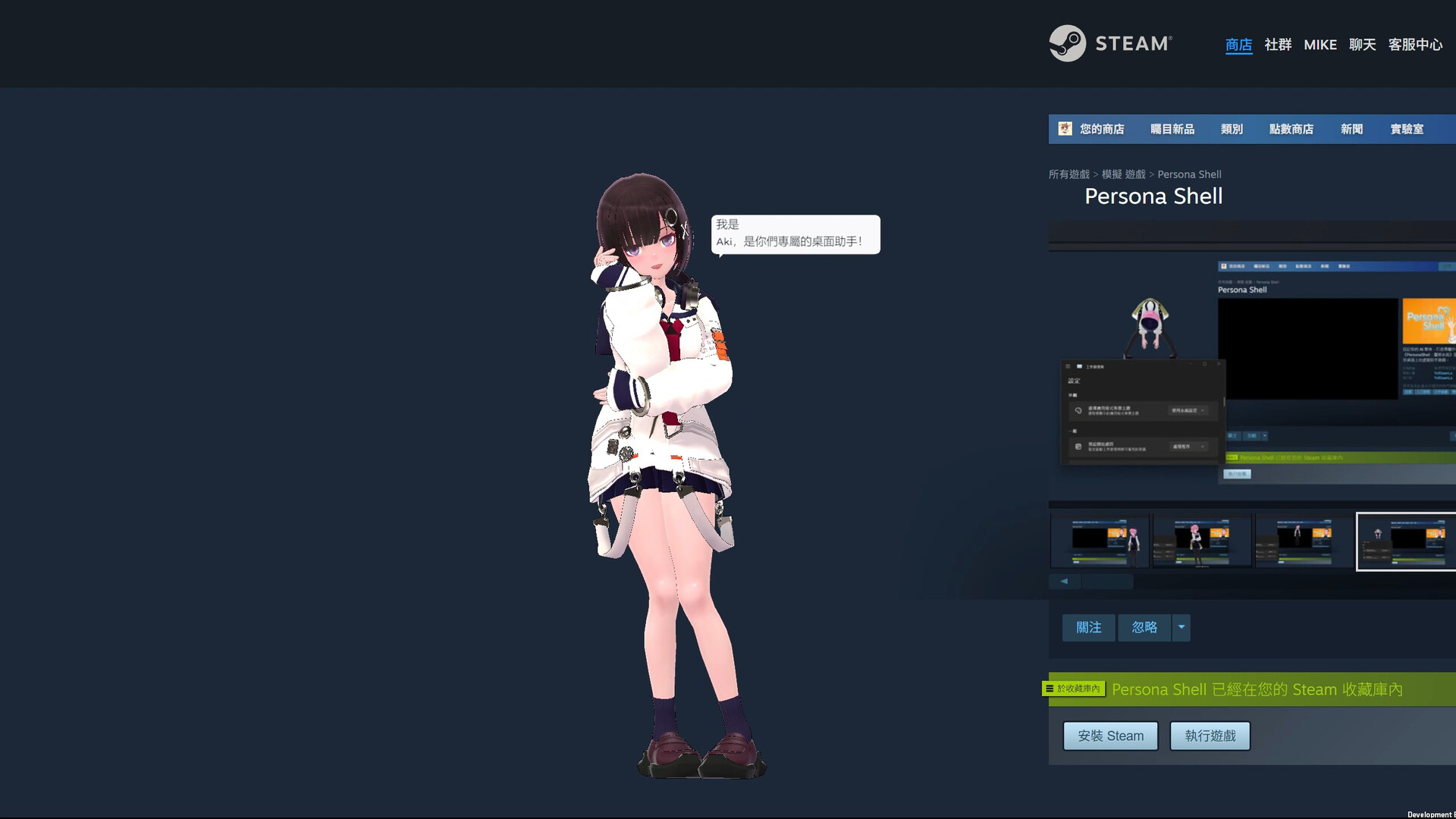This screenshot has height=819, width=1456.
Task: Open the 點數商店 points shop
Action: point(1291,130)
